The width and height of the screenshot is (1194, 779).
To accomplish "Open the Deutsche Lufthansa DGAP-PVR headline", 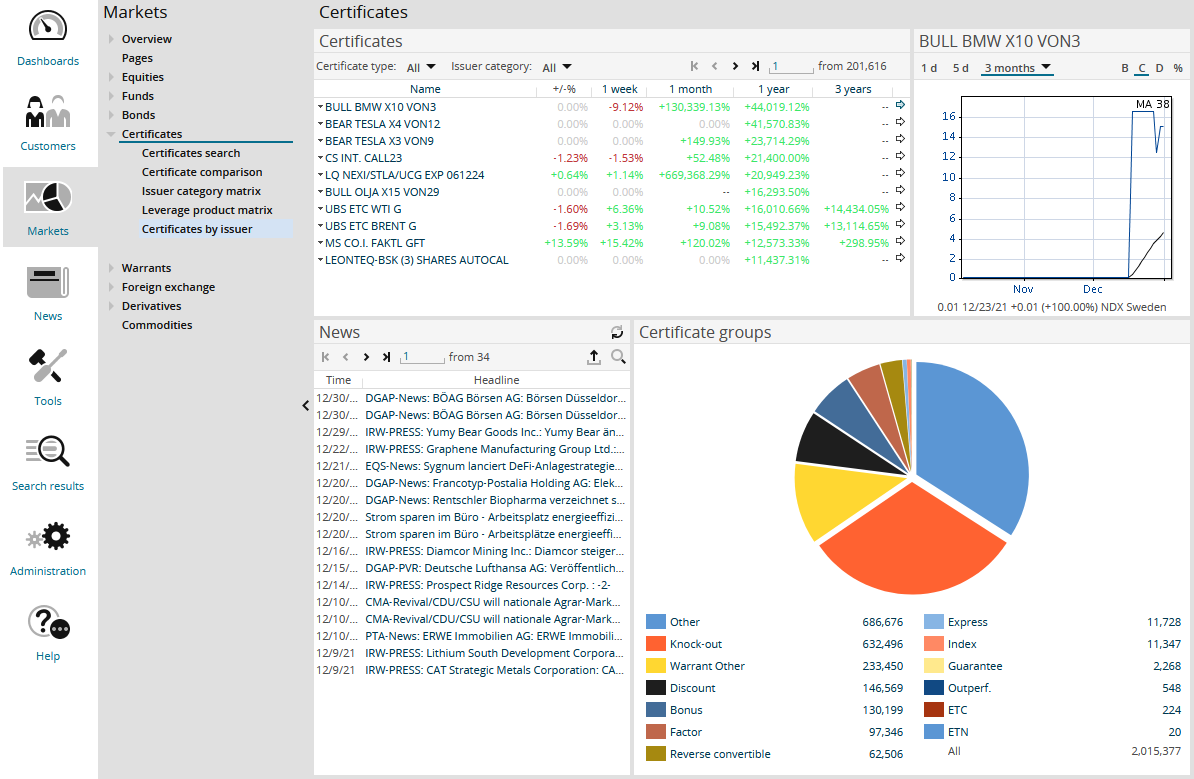I will (496, 567).
